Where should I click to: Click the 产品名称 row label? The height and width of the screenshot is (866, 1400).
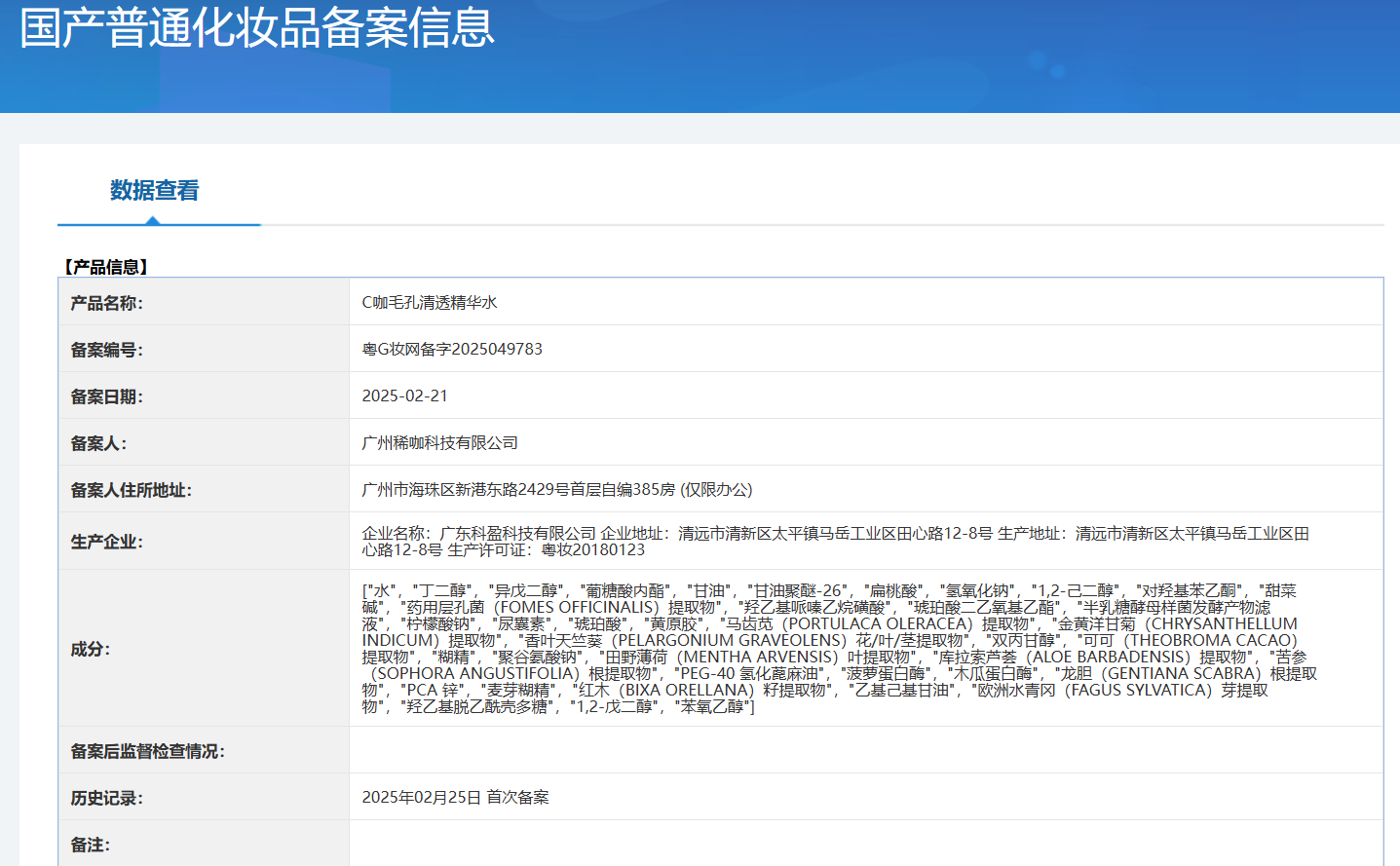click(x=106, y=304)
